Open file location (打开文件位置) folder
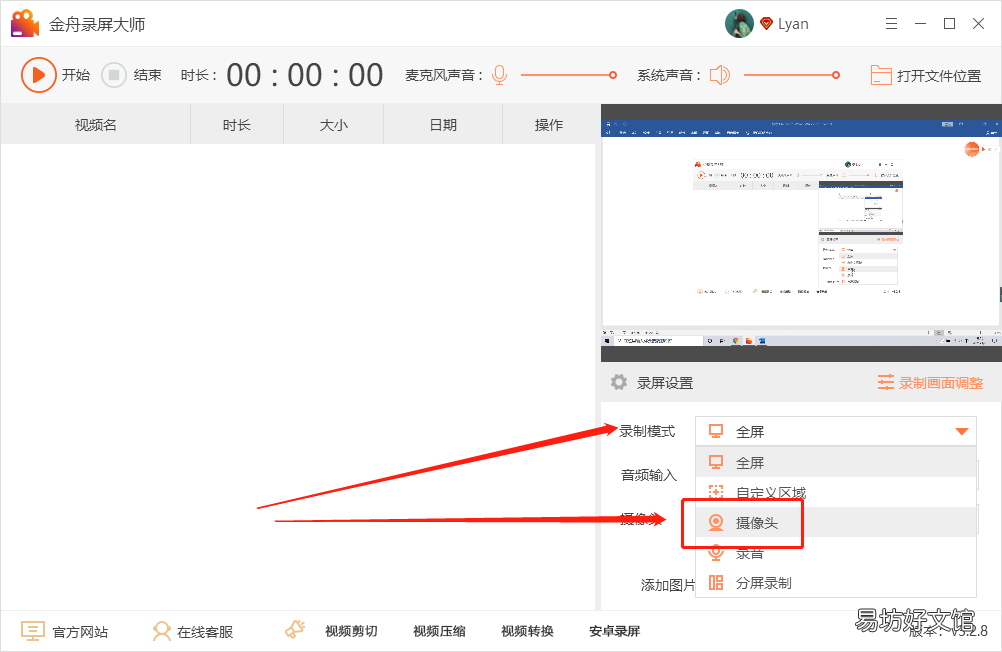The image size is (1002, 652). coord(925,75)
